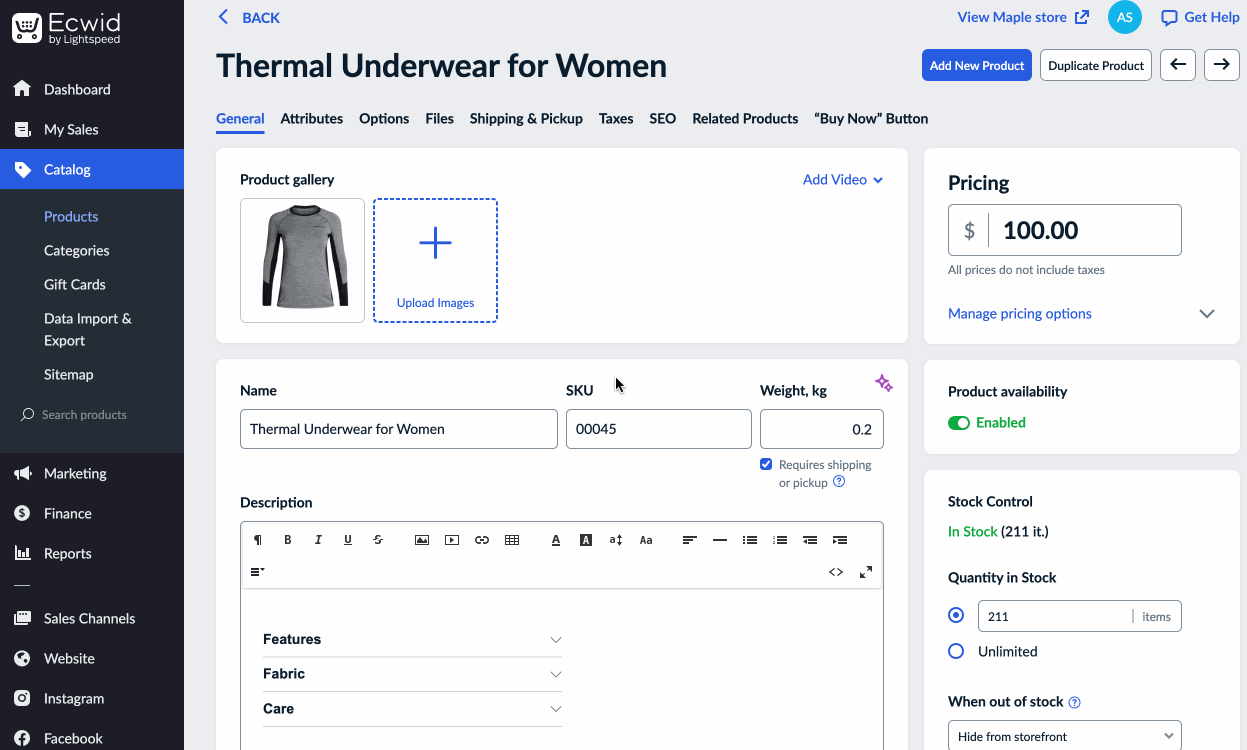This screenshot has height=750, width=1247.
Task: Create a numbered list
Action: coord(780,540)
